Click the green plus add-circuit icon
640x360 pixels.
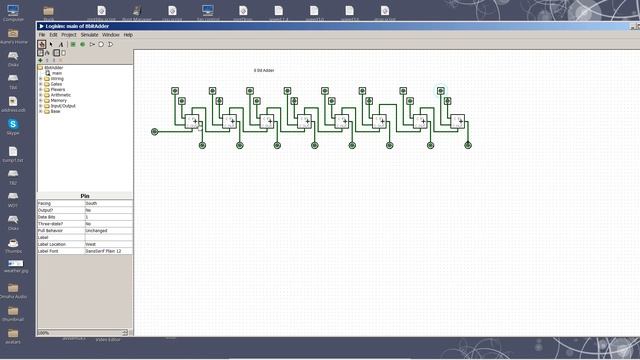[x=40, y=60]
